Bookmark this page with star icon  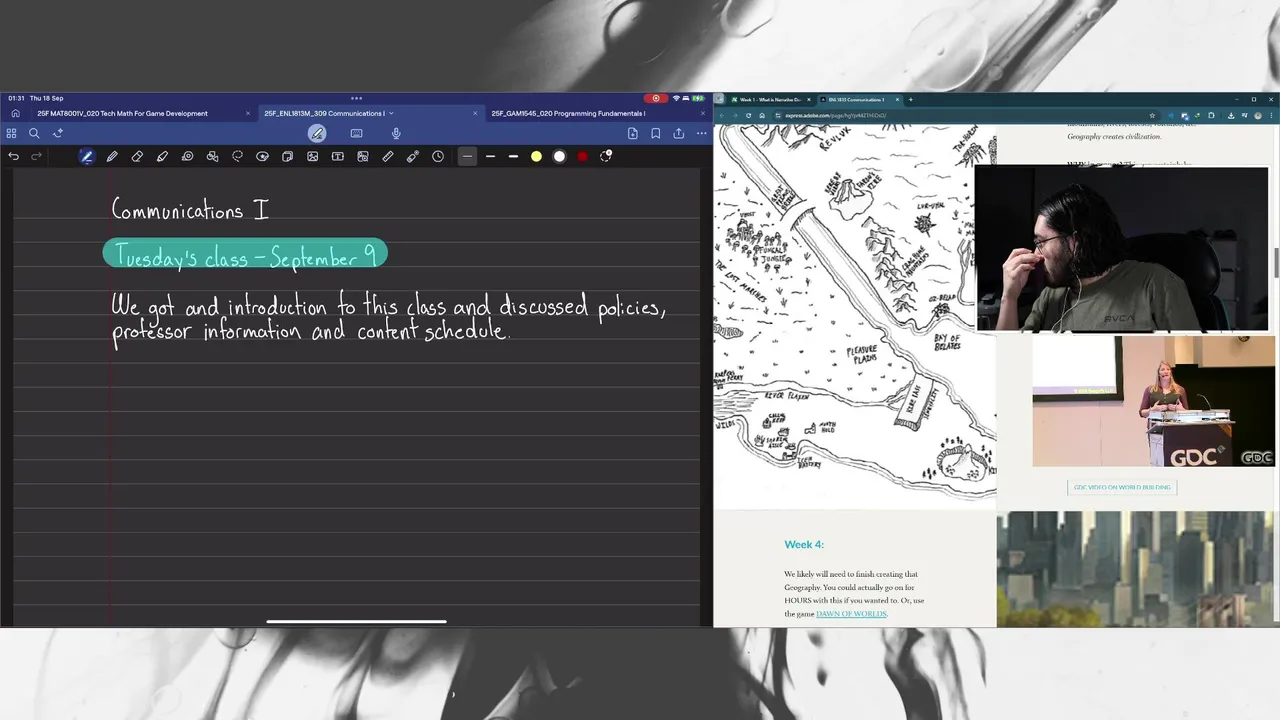click(x=1152, y=115)
